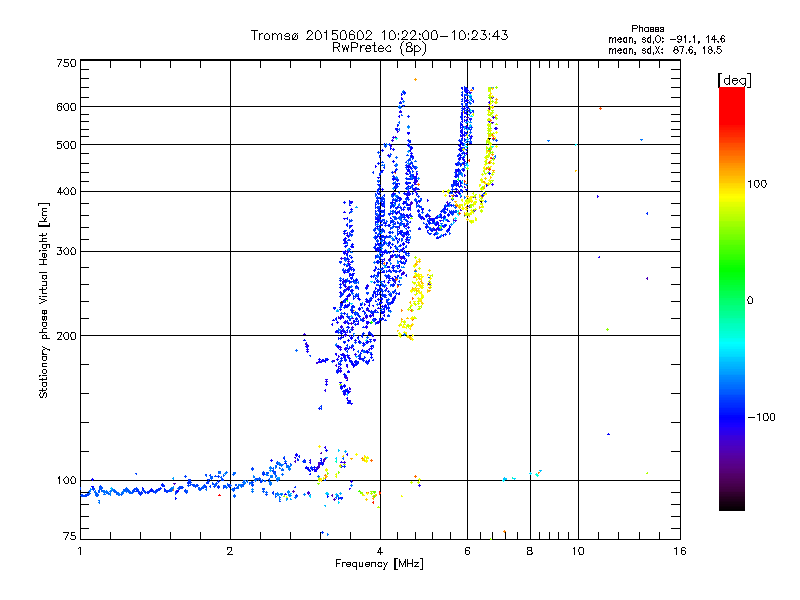Click the "[deg]" colorbar unit label

[734, 80]
